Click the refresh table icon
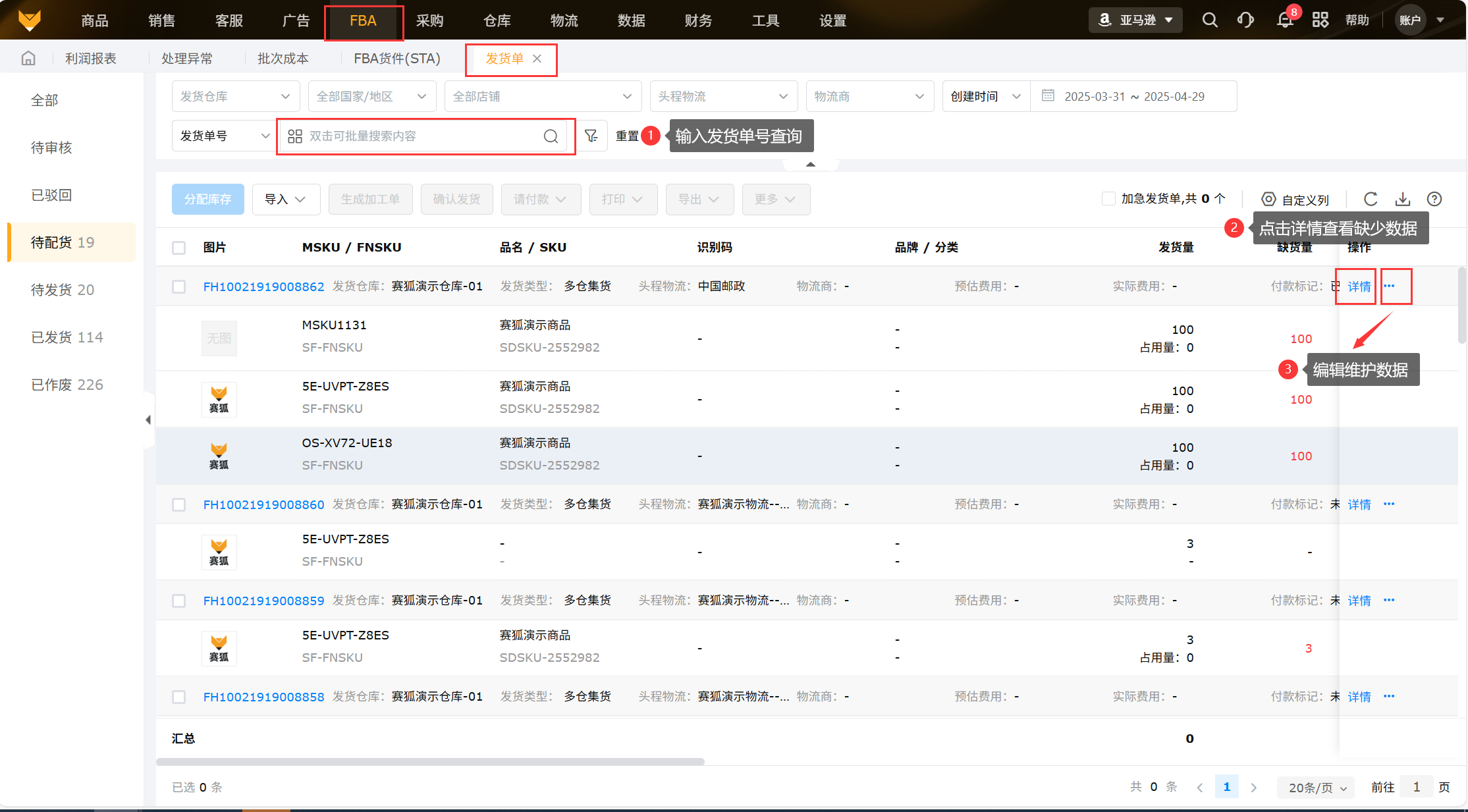The height and width of the screenshot is (812, 1468). point(1371,199)
